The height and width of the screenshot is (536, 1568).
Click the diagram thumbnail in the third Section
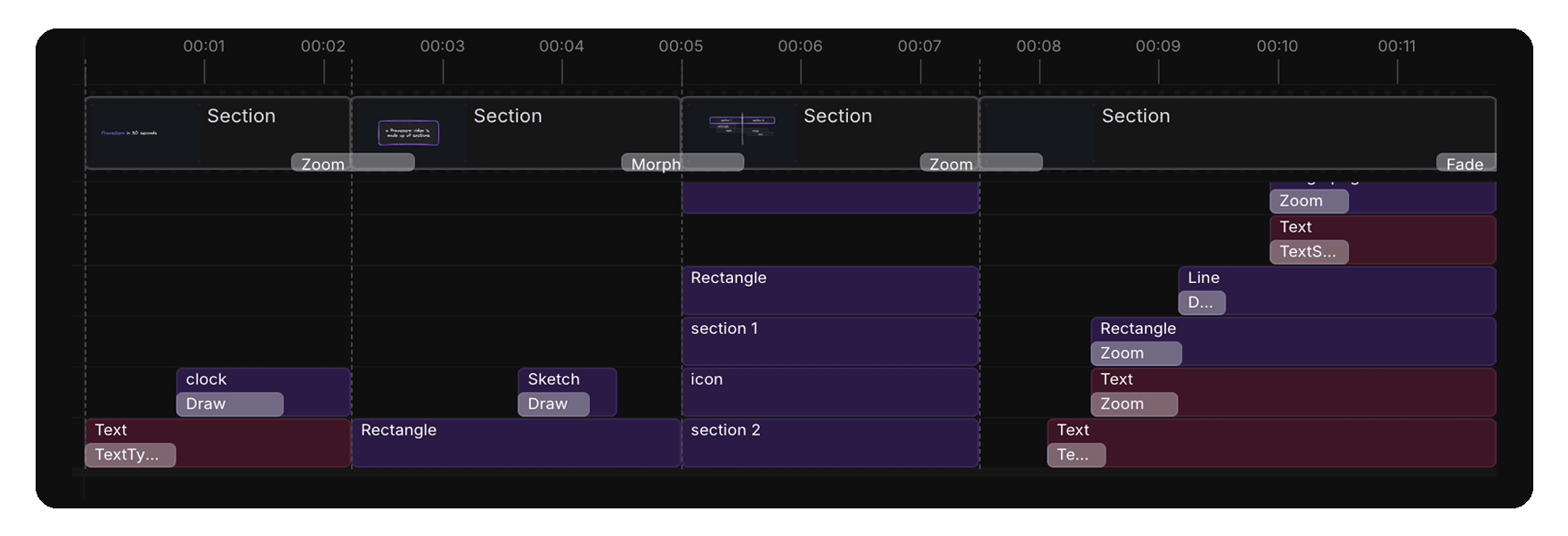(x=742, y=131)
